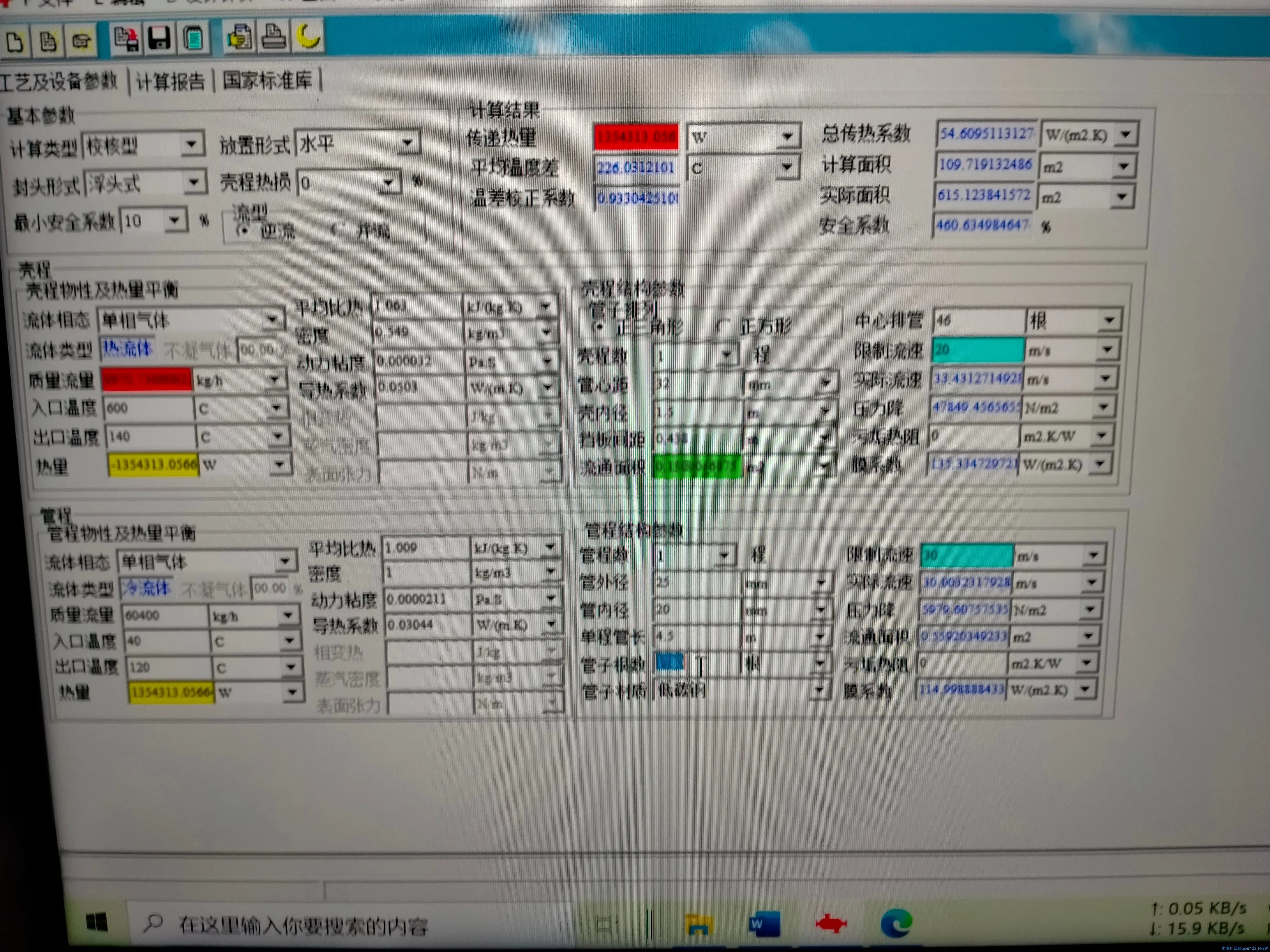Click the printer toolbar icon
This screenshot has width=1270, height=952.
tap(274, 37)
